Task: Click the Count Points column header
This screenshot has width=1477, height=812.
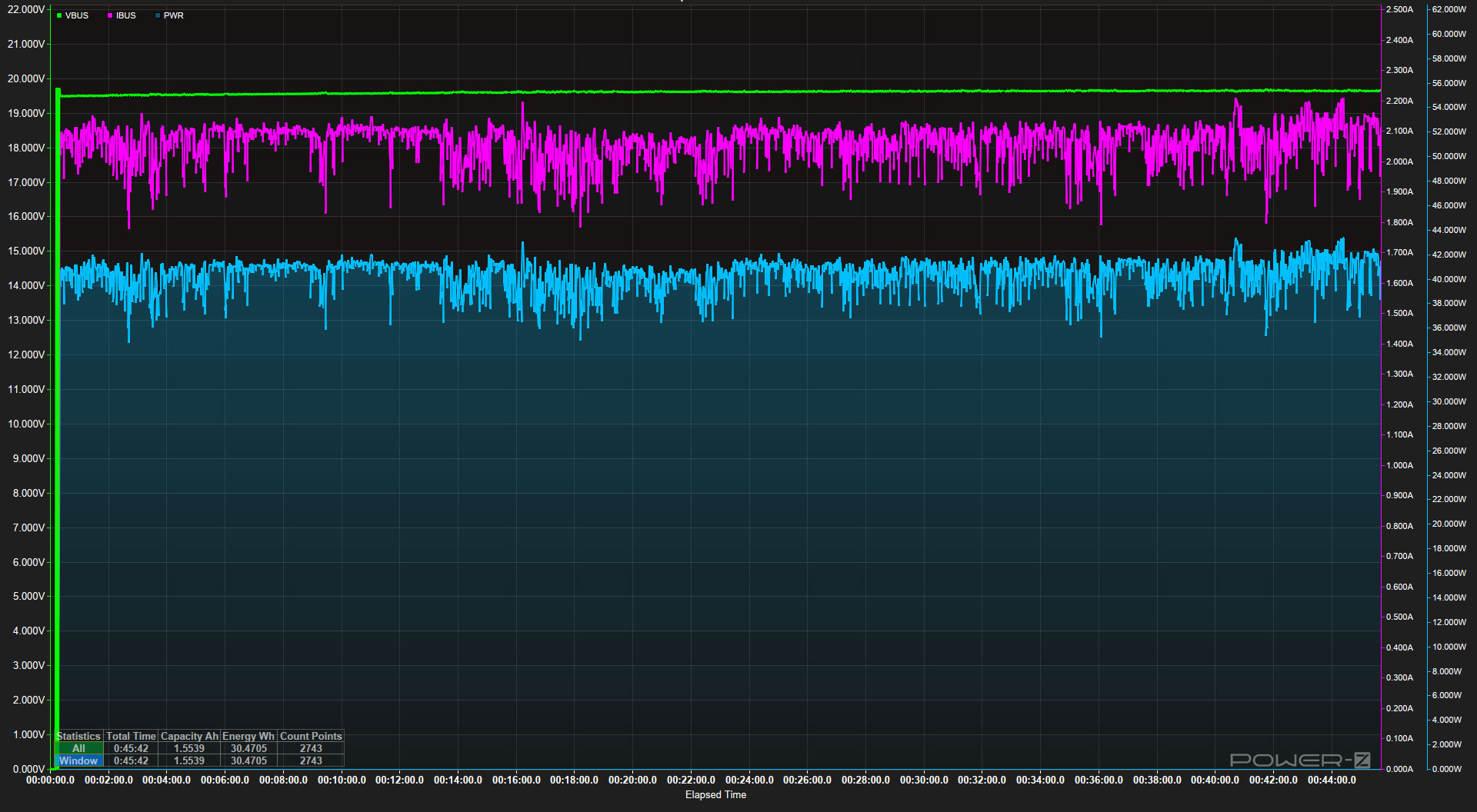Action: tap(311, 736)
